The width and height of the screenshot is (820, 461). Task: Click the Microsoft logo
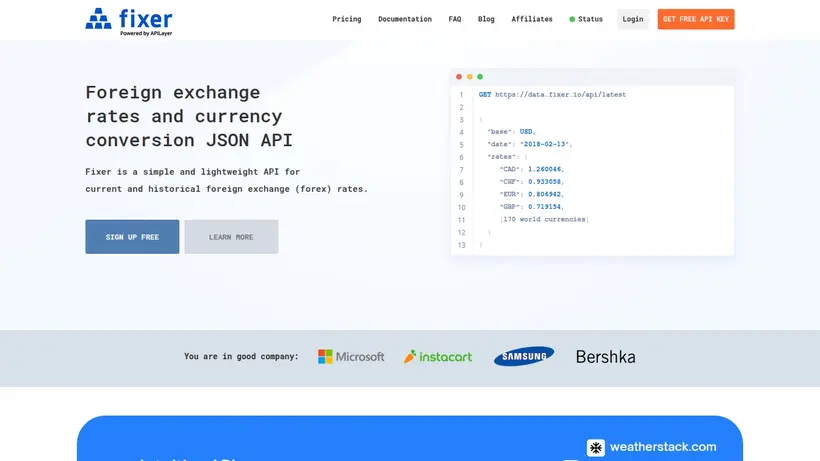pos(351,356)
